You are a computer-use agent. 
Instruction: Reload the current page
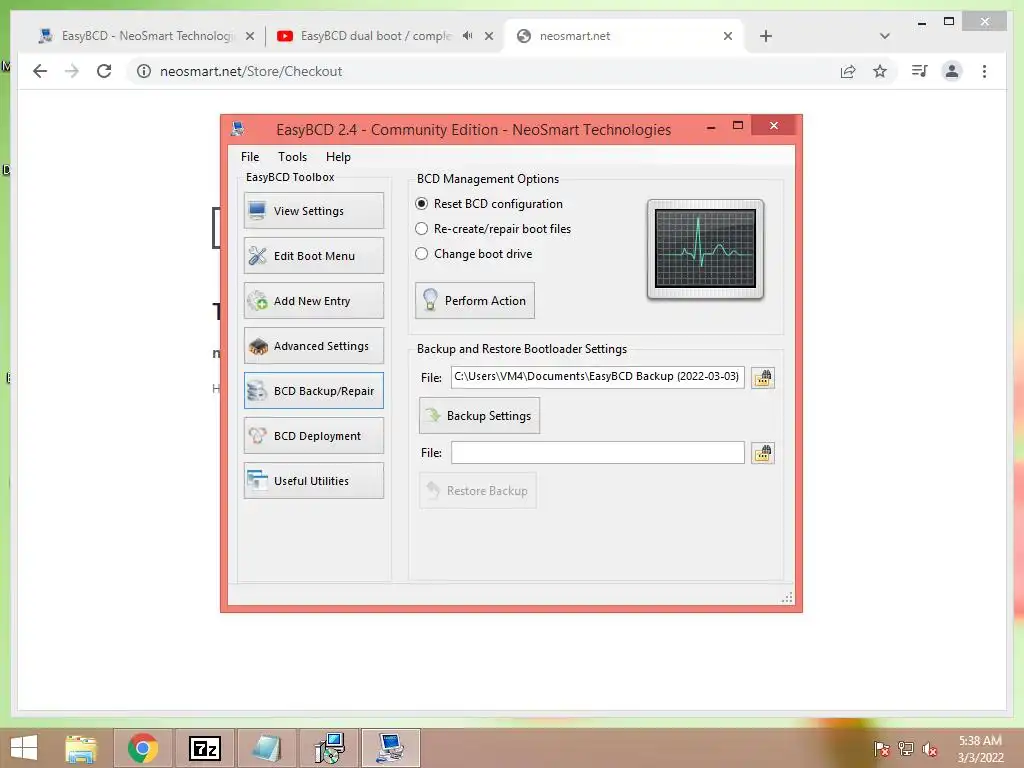[104, 71]
